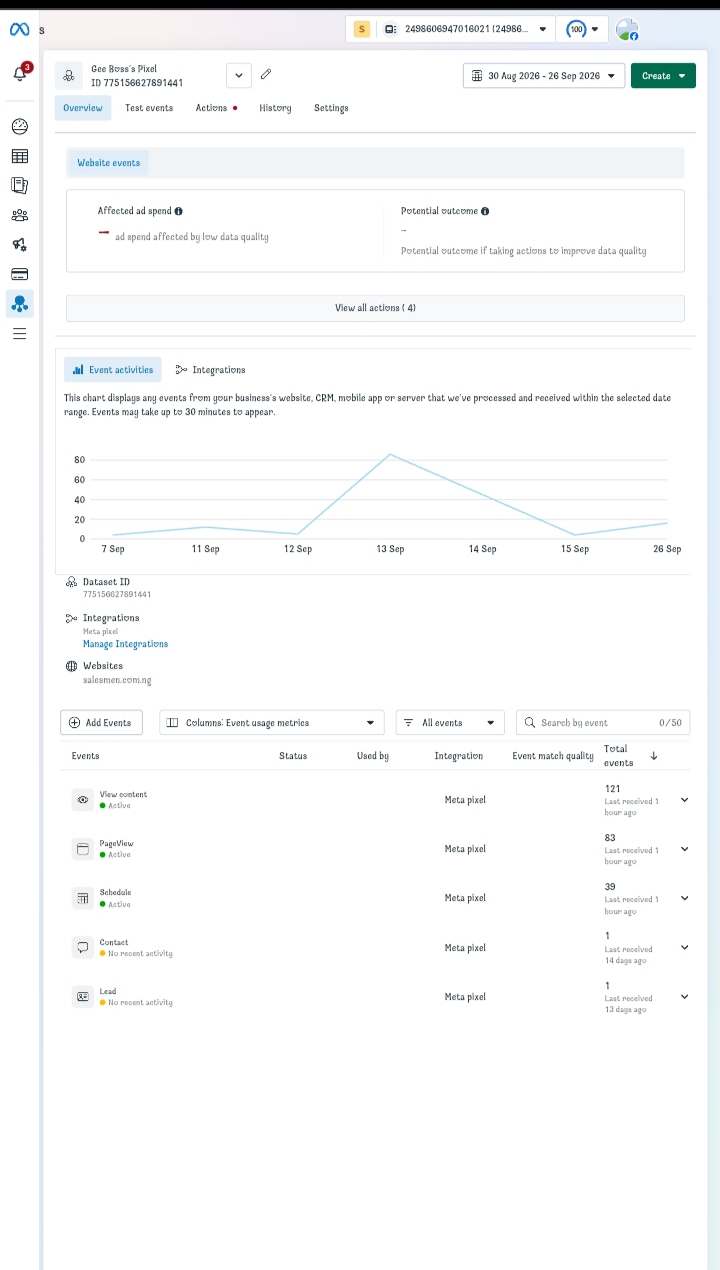
Task: Open the billing card icon in sidebar
Action: 20,274
